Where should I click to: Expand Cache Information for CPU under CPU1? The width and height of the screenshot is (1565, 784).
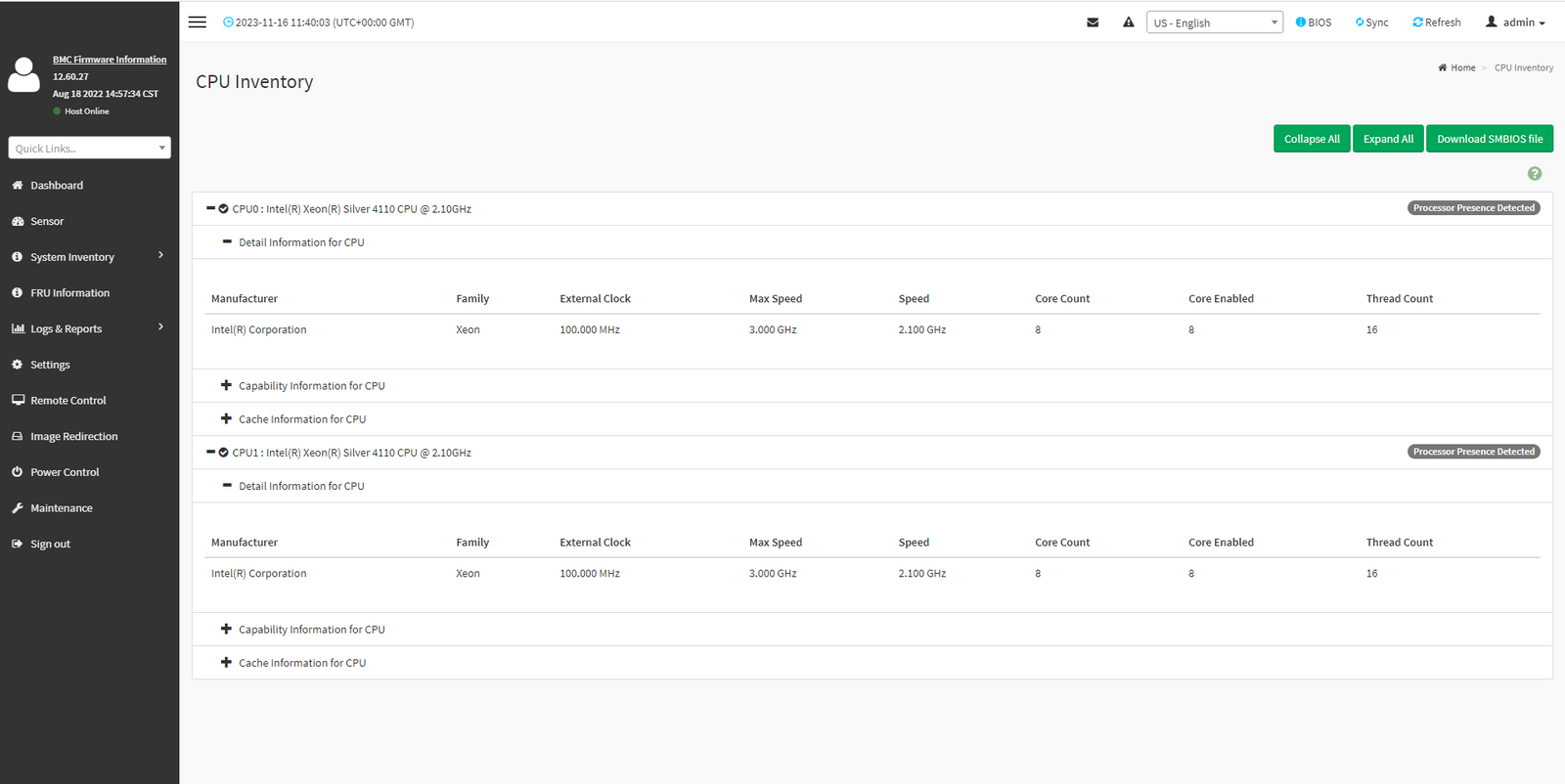point(226,662)
